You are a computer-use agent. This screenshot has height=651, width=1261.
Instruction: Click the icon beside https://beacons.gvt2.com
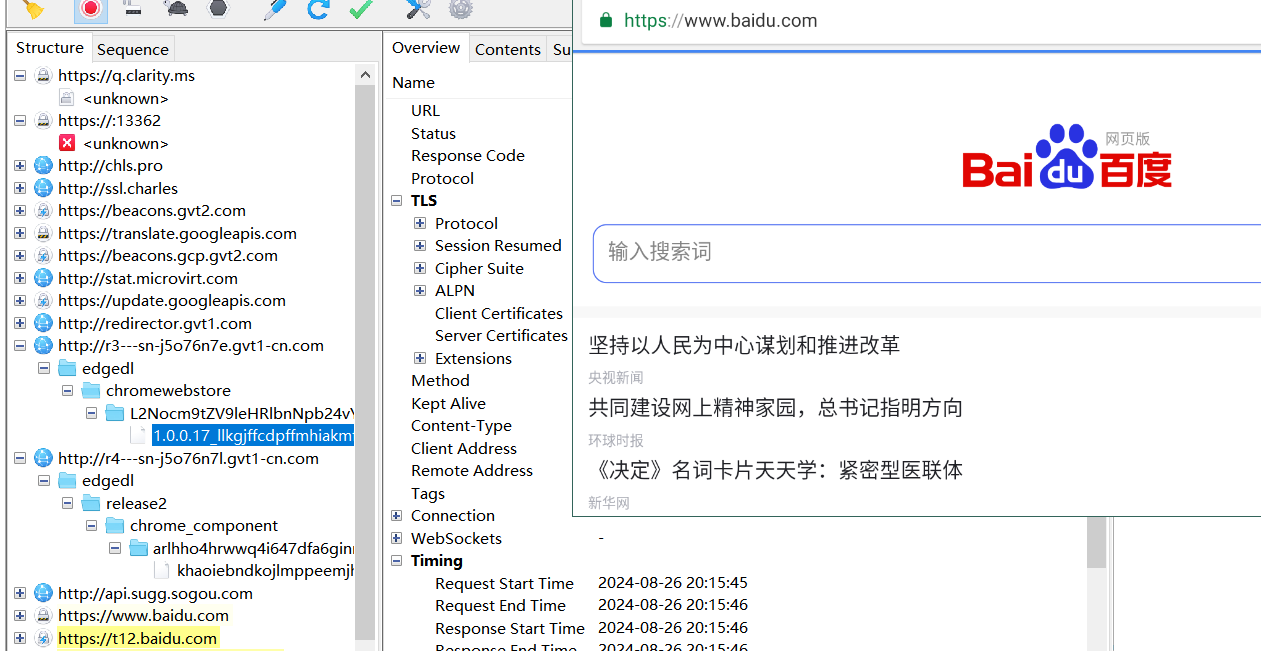pos(43,211)
